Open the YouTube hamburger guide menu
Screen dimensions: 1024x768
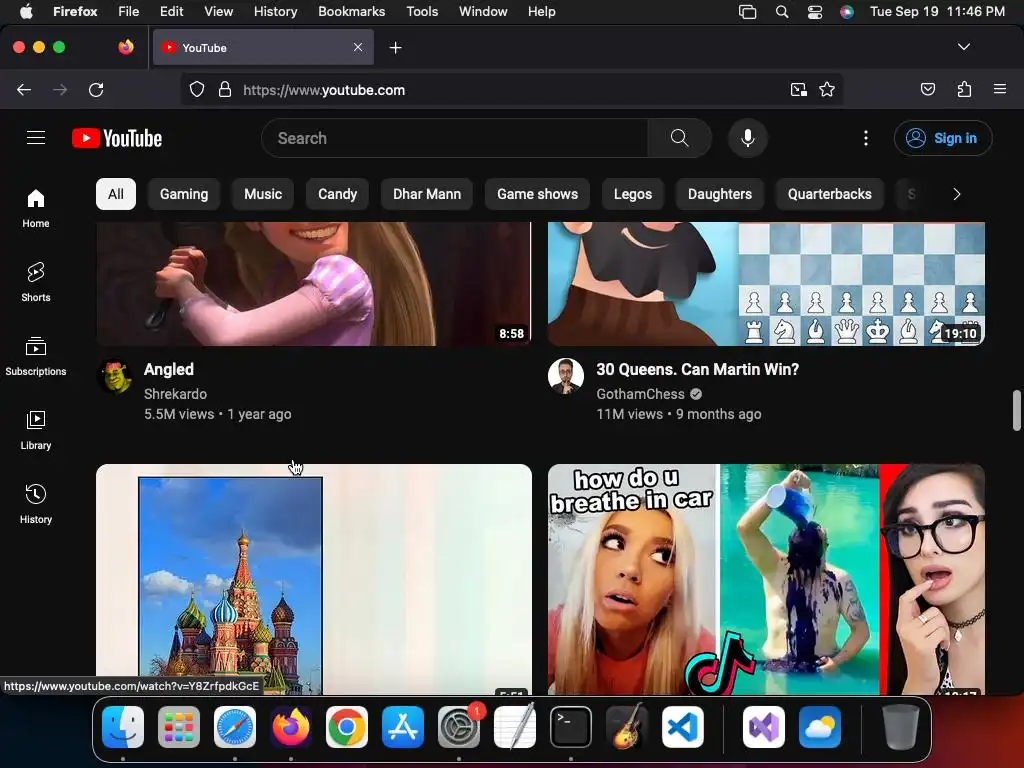coord(36,138)
